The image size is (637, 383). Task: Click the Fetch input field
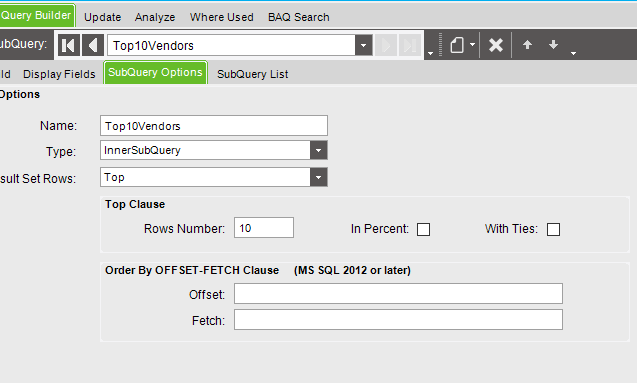398,320
